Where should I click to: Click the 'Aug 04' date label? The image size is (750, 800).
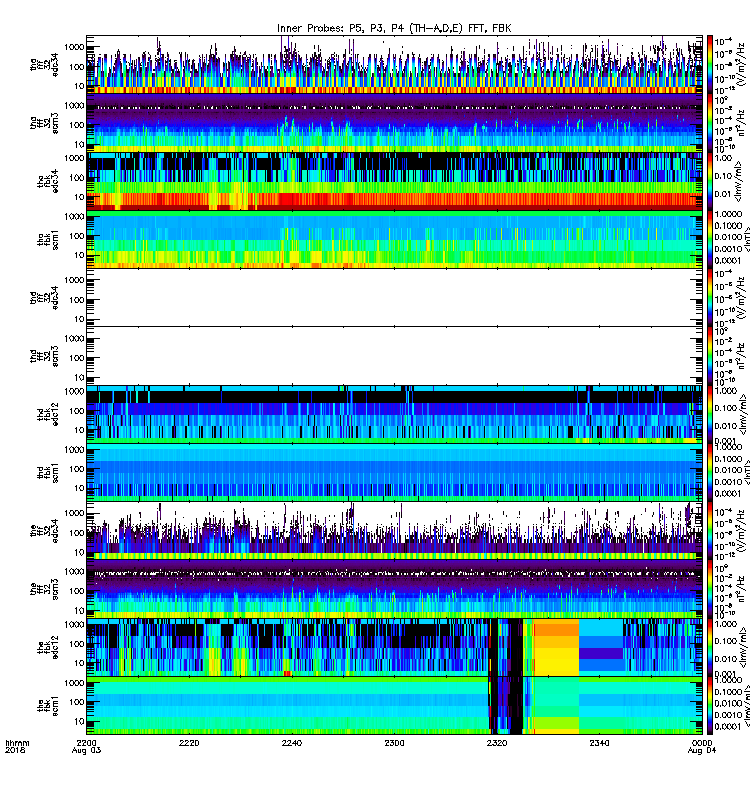(x=702, y=751)
